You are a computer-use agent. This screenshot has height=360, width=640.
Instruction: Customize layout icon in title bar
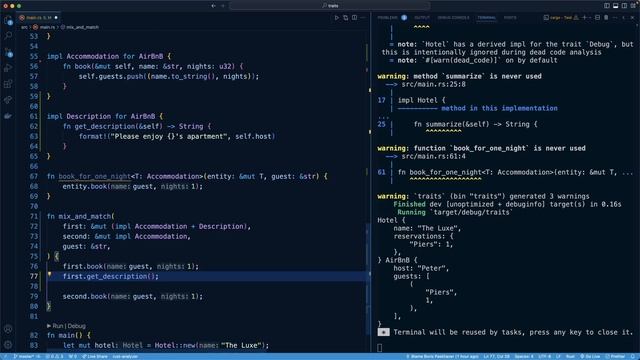click(x=633, y=6)
